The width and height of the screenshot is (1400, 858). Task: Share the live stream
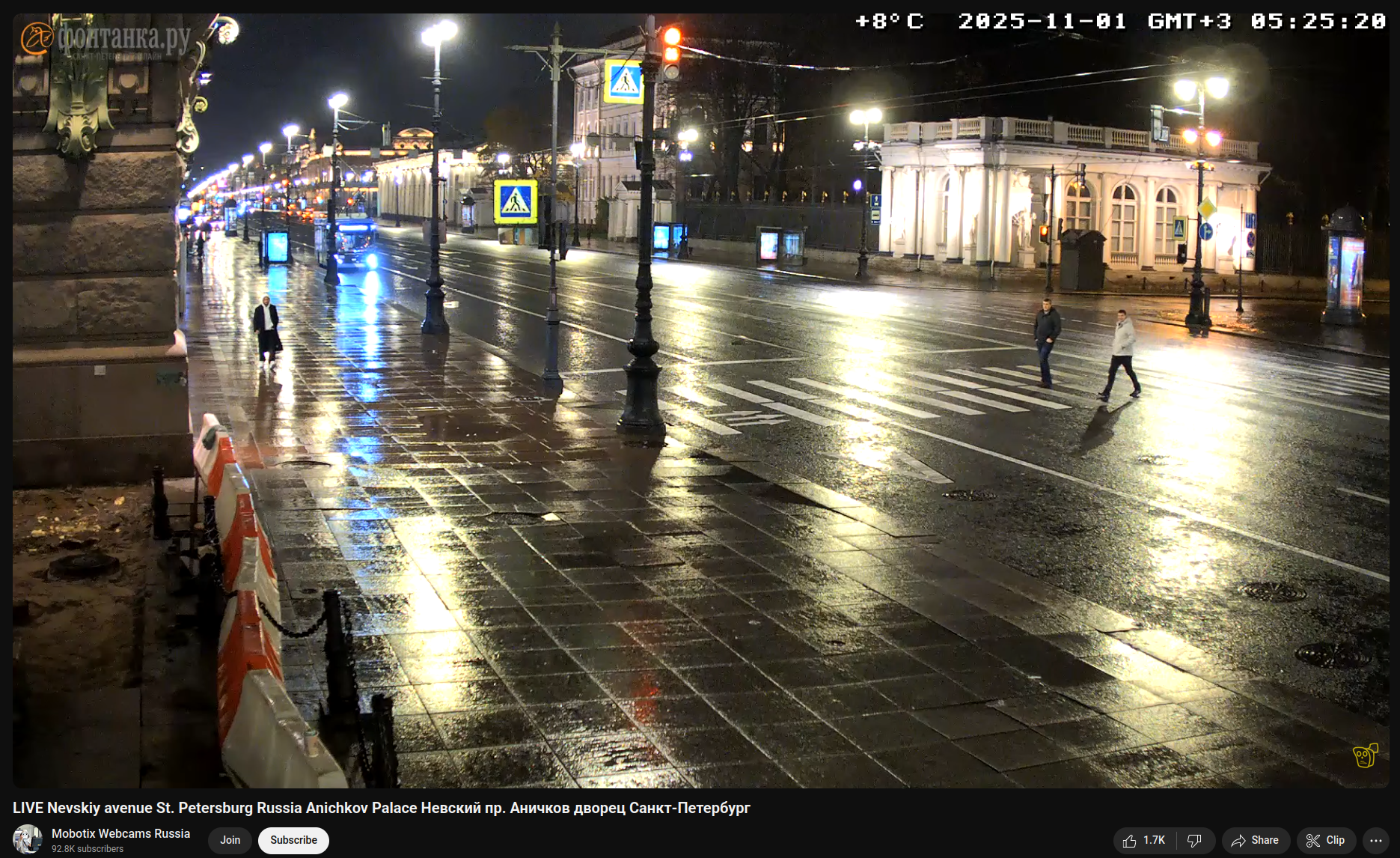point(1256,841)
